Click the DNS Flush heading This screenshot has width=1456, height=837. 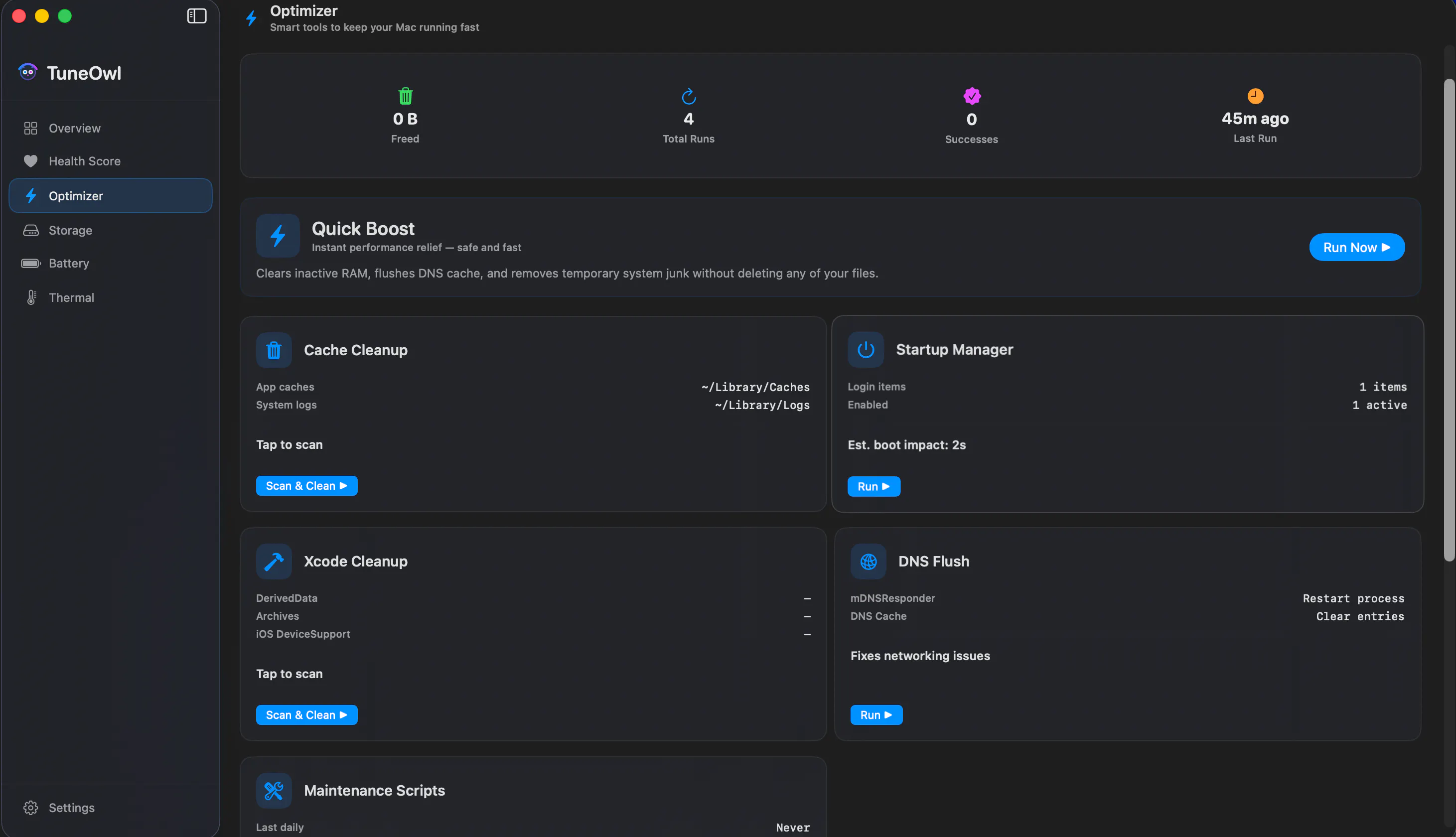tap(933, 561)
